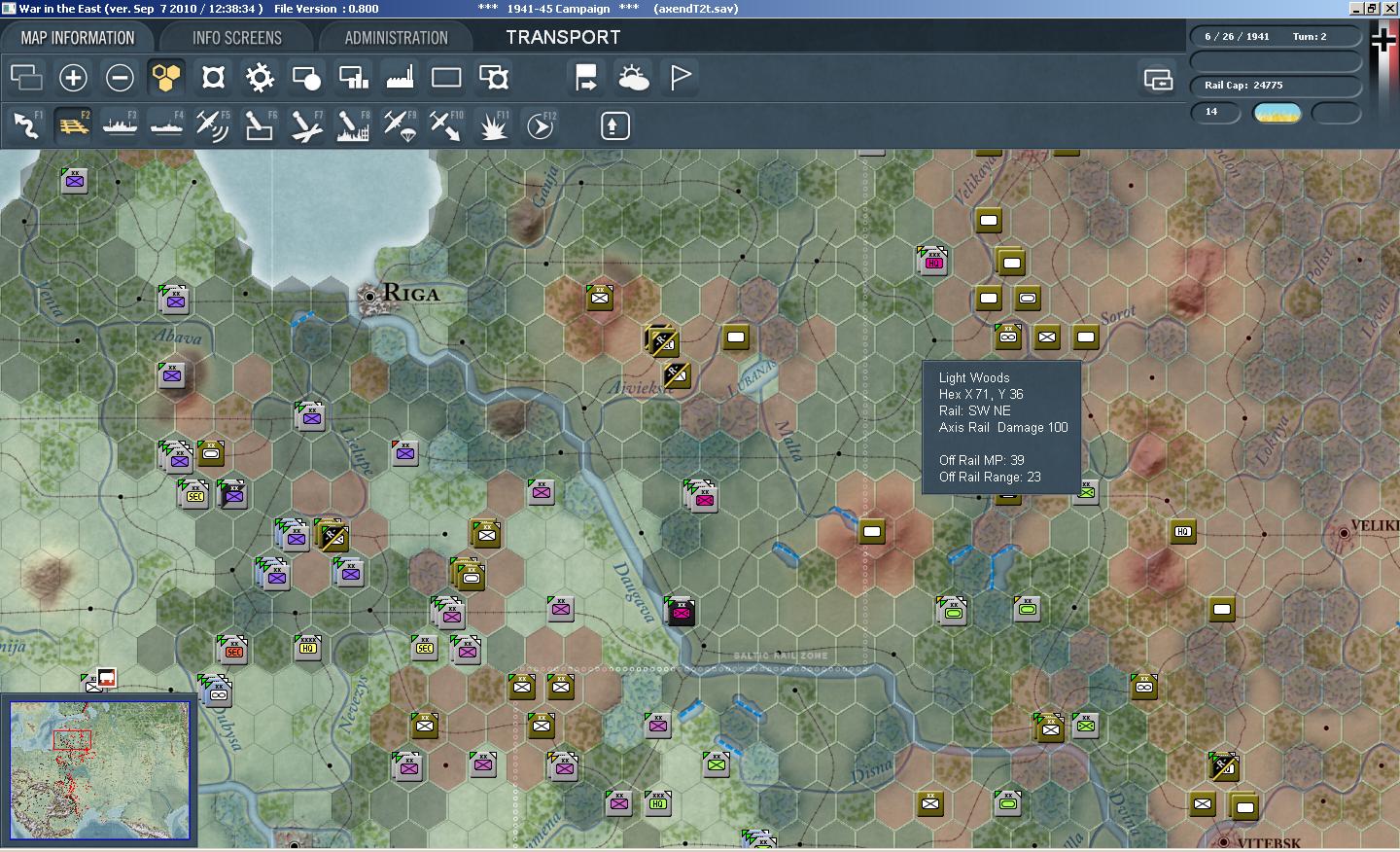Click the field showing 14

coord(1216,112)
